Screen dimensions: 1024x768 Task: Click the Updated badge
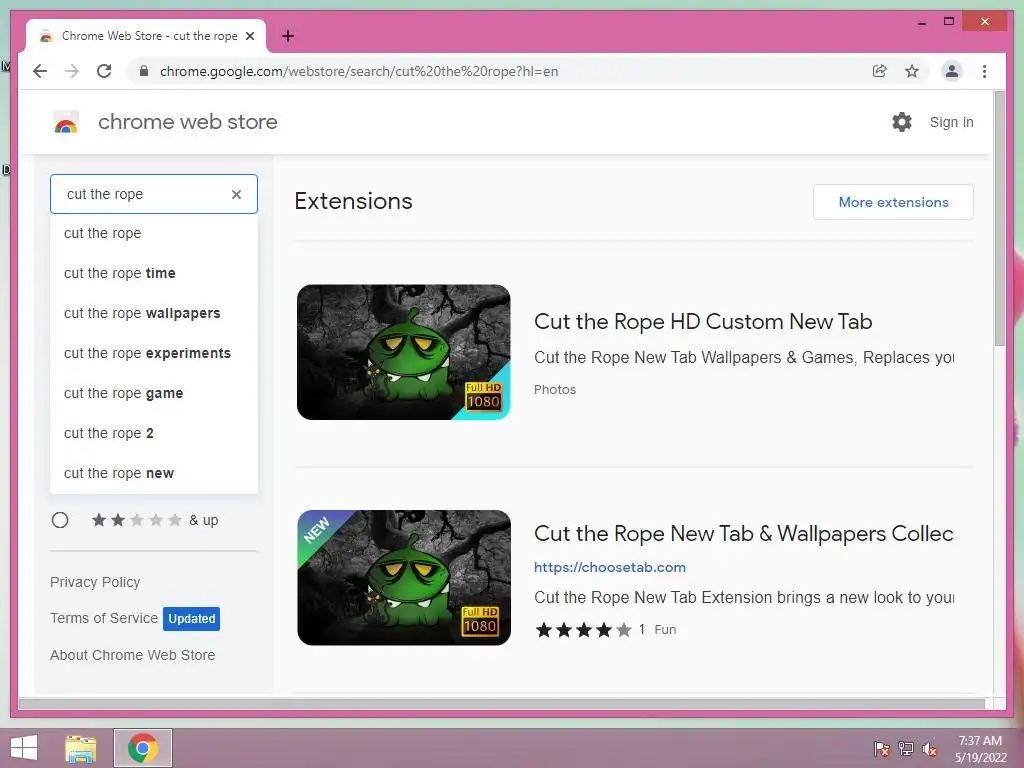191,618
